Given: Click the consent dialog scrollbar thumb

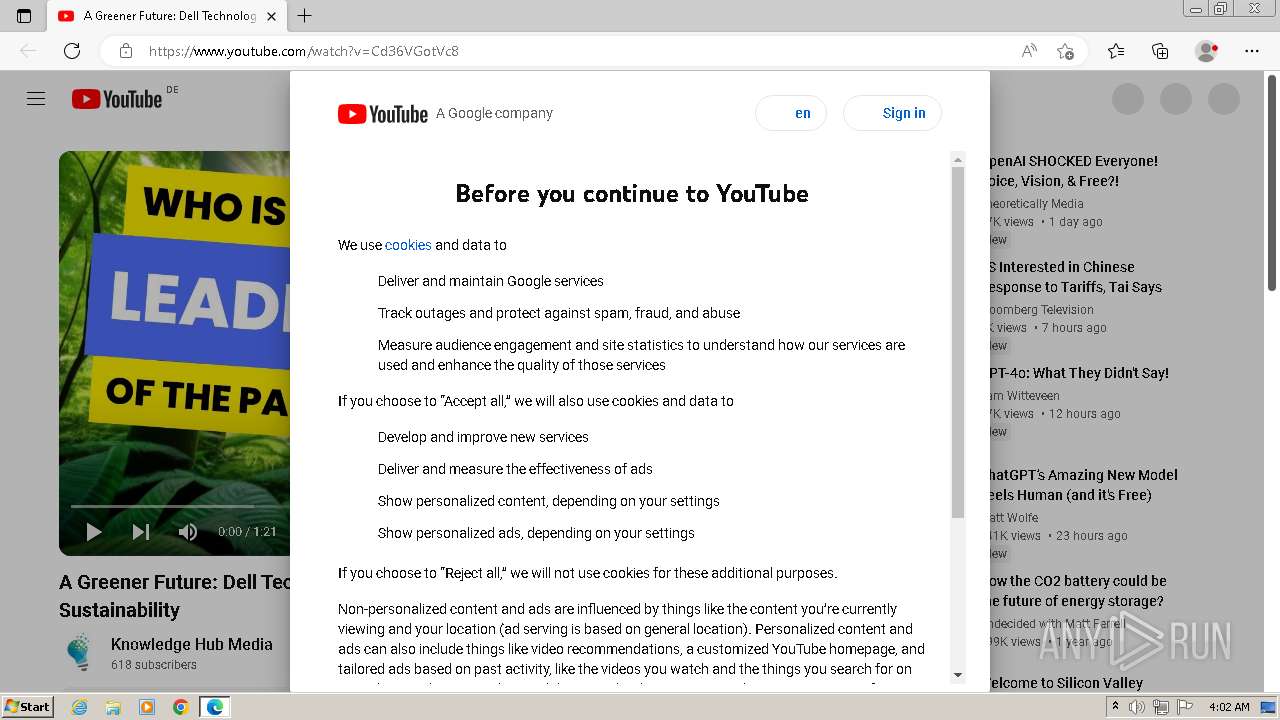Looking at the screenshot, I should pyautogui.click(x=958, y=342).
